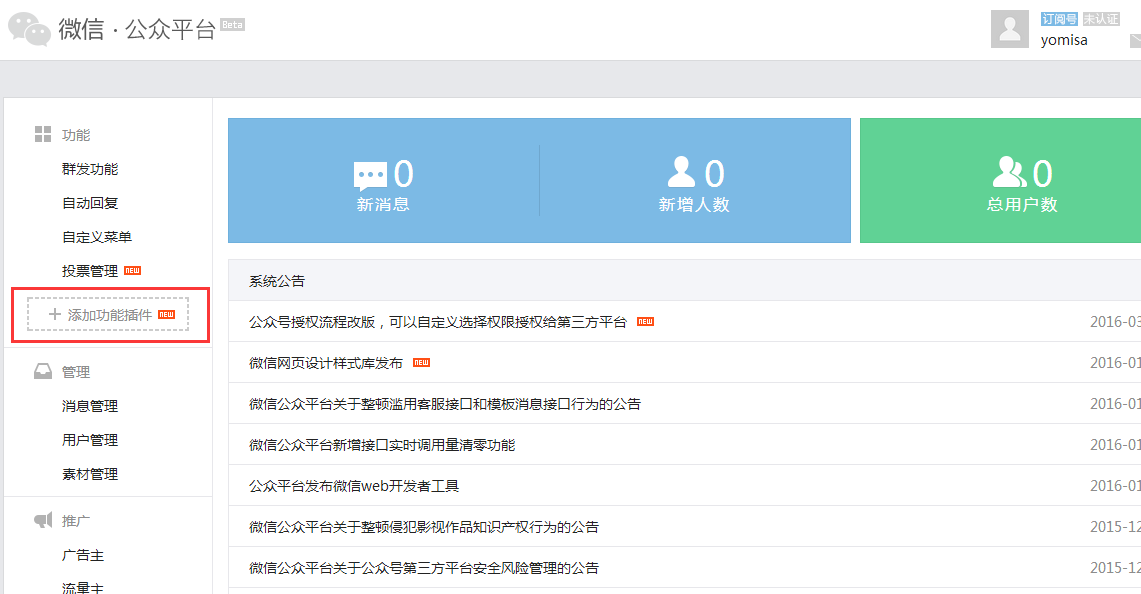Image resolution: width=1141 pixels, height=594 pixels.
Task: Open 投票管理 in the sidebar
Action: [x=90, y=271]
